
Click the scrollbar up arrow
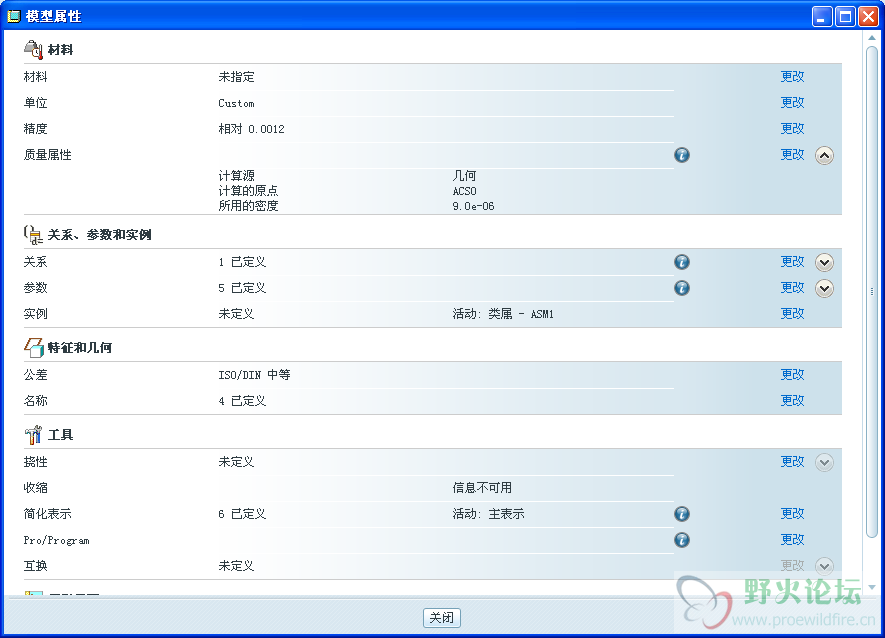coord(872,38)
